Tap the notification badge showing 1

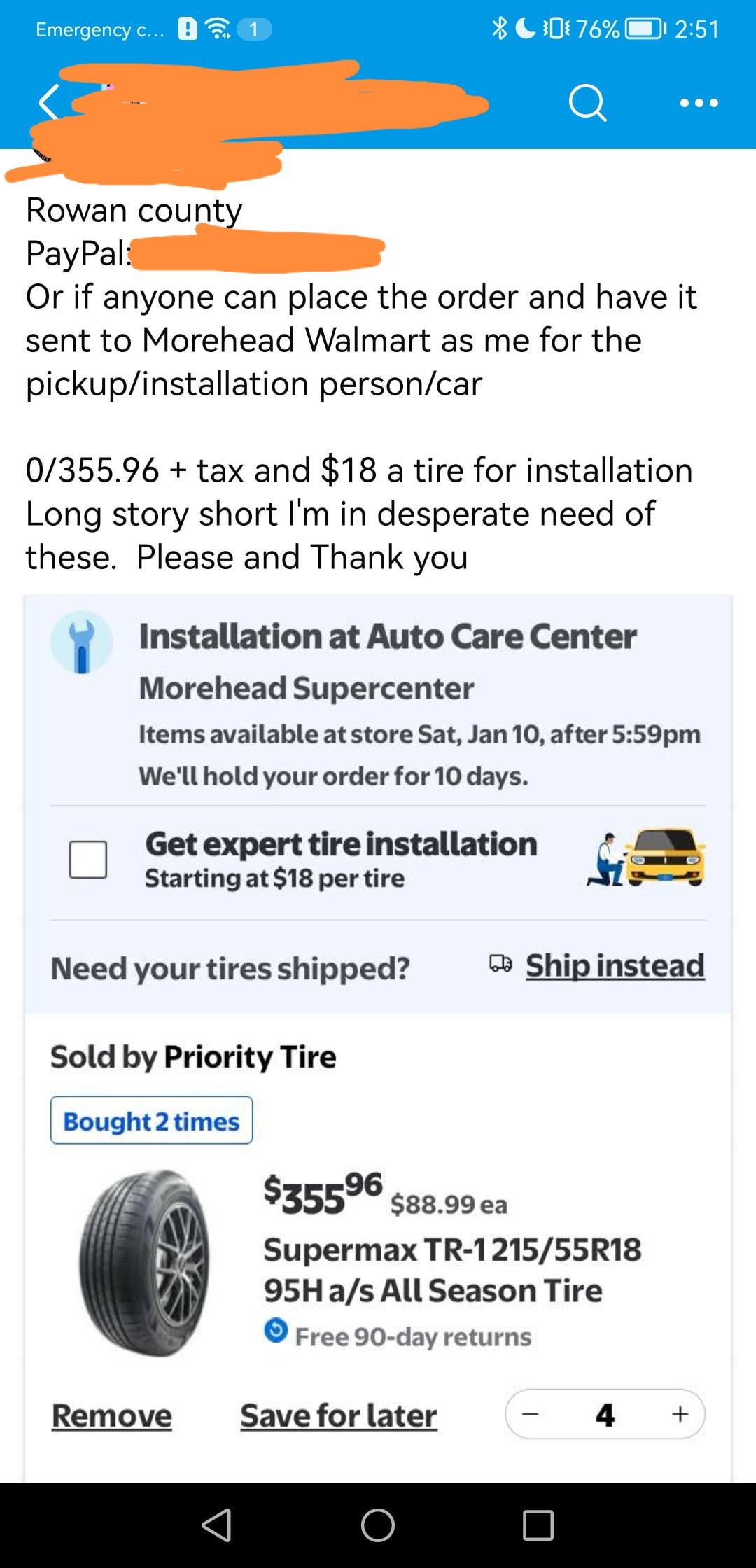click(253, 29)
